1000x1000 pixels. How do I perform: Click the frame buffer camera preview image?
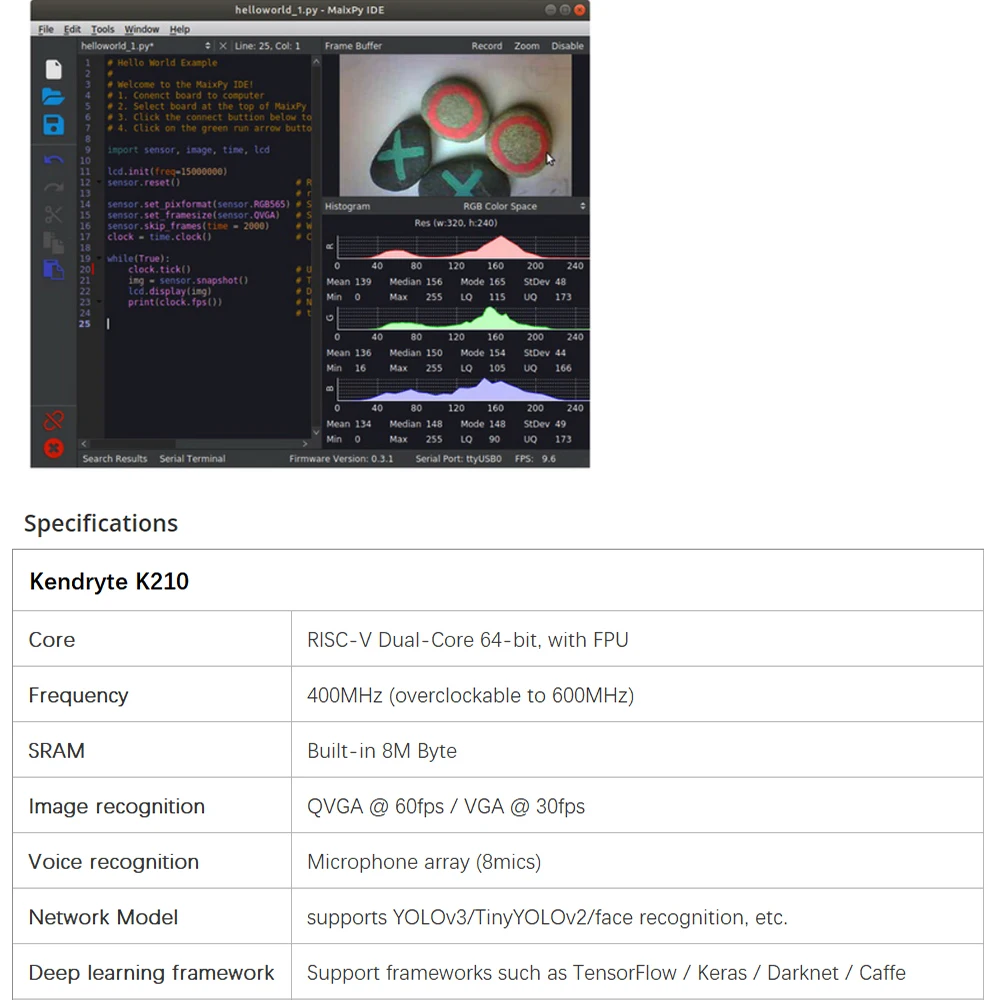click(455, 125)
